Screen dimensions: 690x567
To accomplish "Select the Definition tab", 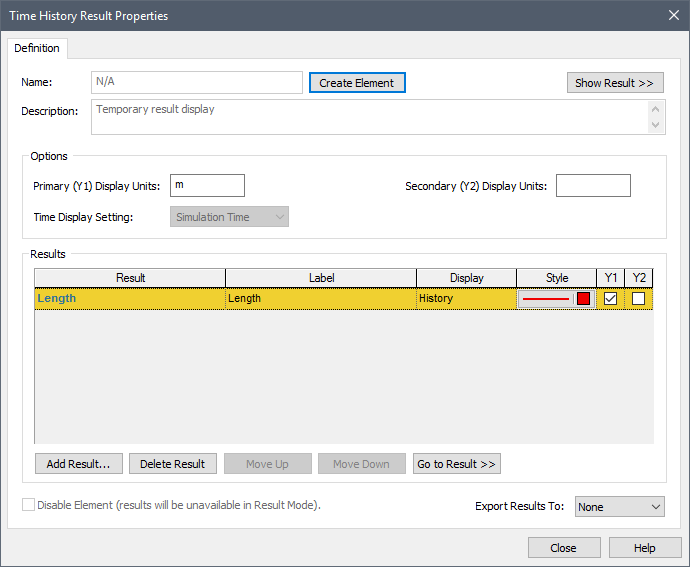I will tap(37, 48).
